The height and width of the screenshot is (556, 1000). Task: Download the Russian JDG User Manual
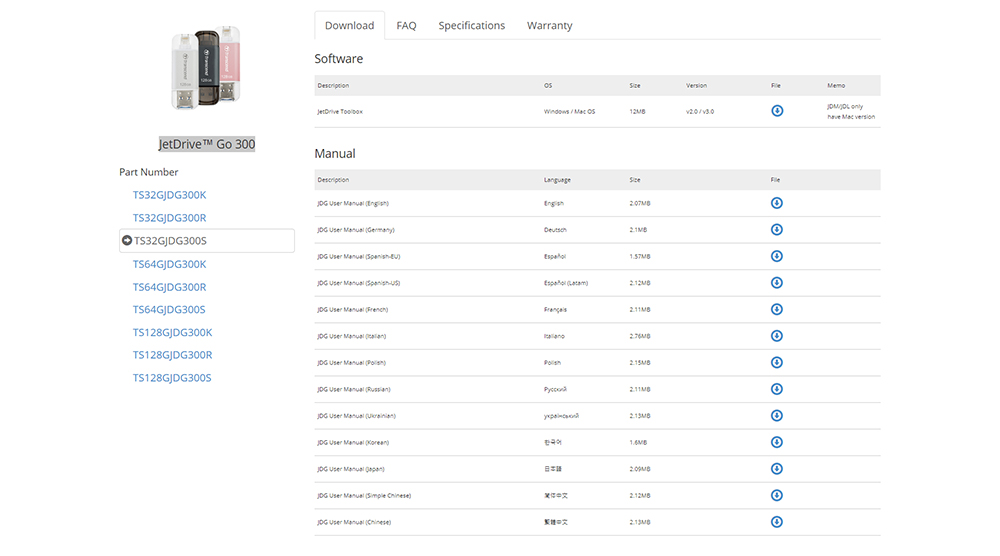click(777, 389)
